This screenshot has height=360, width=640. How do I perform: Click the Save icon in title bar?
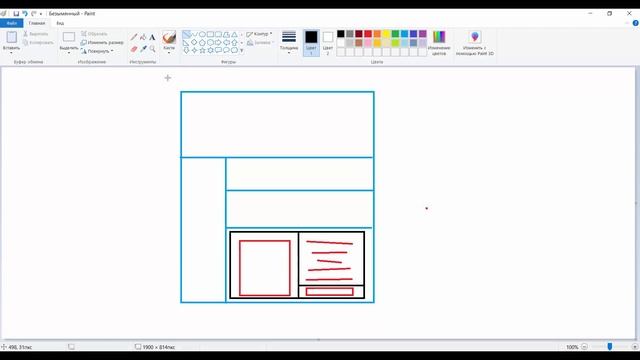click(x=16, y=13)
